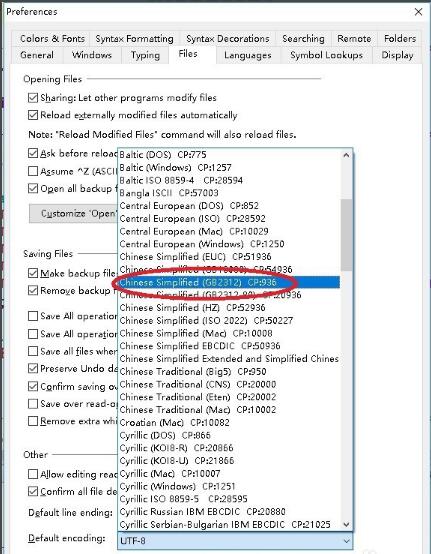Viewport: 431px width, 554px height.
Task: Click the encoding list scroll-up arrow
Action: click(346, 155)
